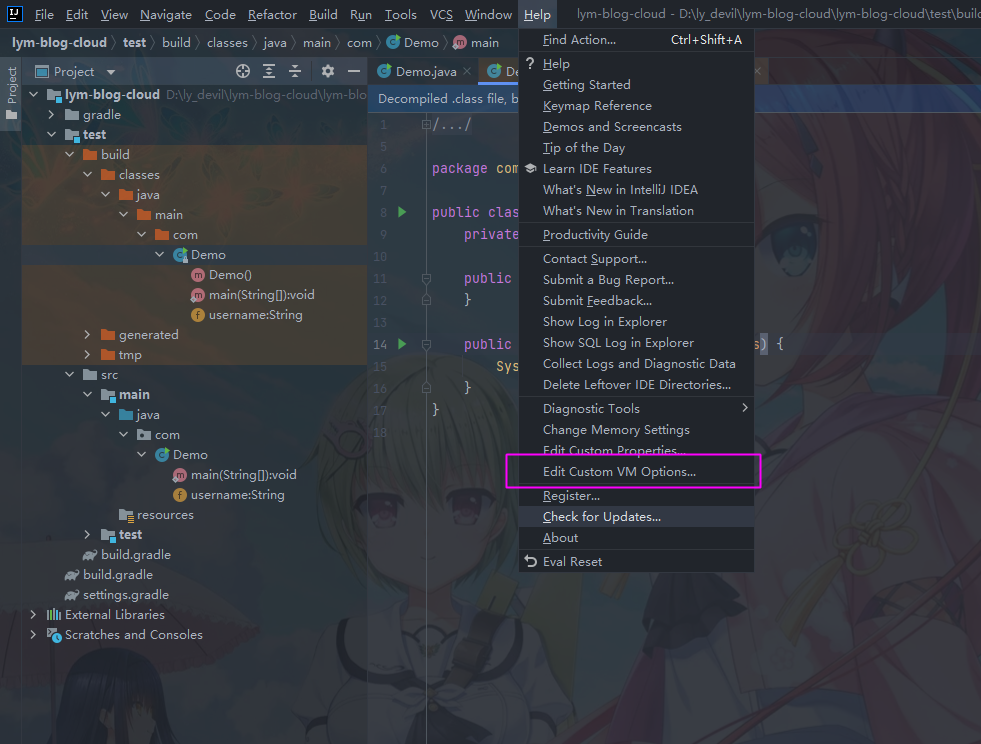Open build.gradle inside test module
Screen dimensions: 981x744
(x=127, y=555)
